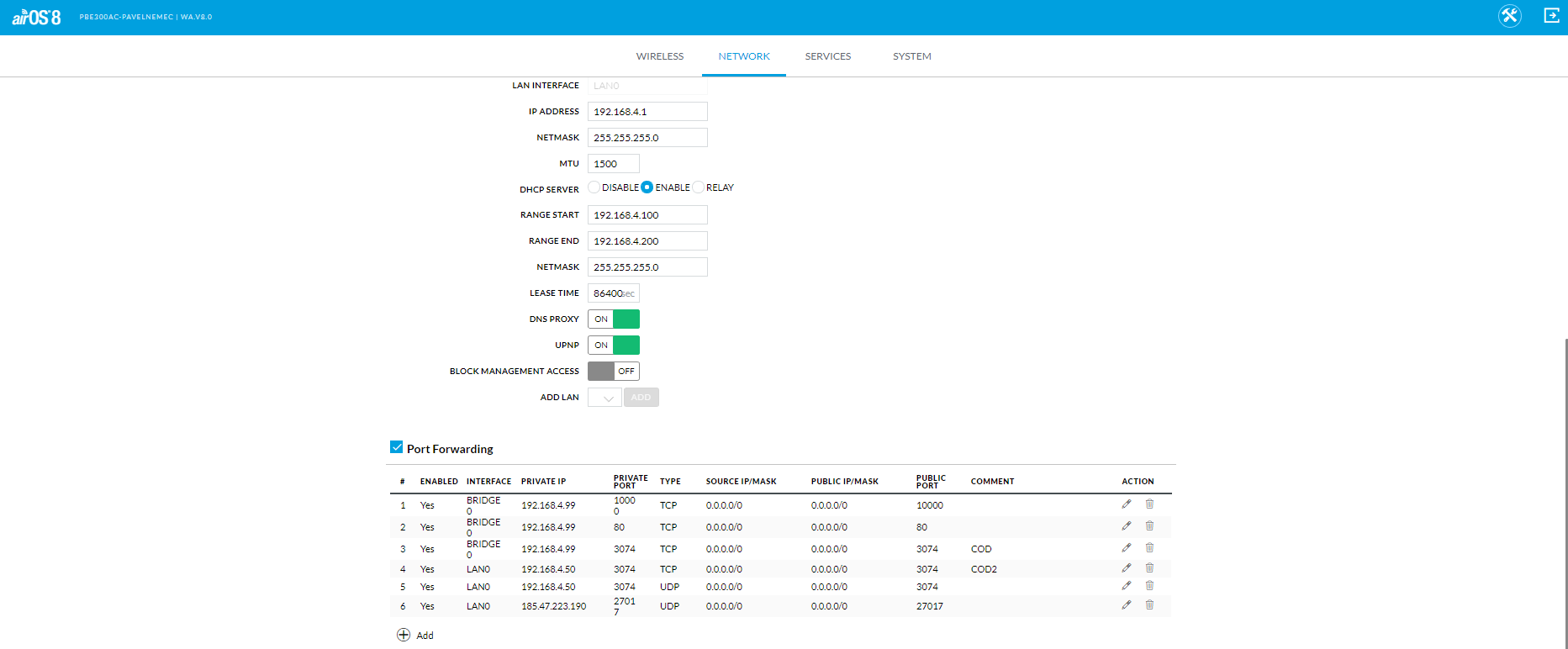
Task: Enable Block Management Access toggle
Action: [x=613, y=372]
